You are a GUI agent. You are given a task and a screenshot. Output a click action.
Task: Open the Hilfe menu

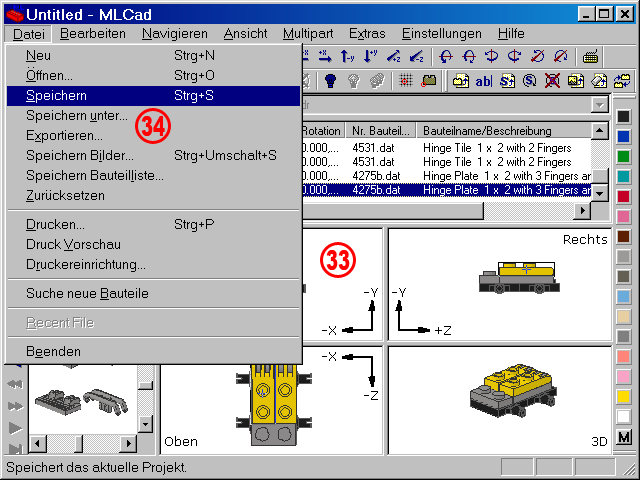[511, 33]
